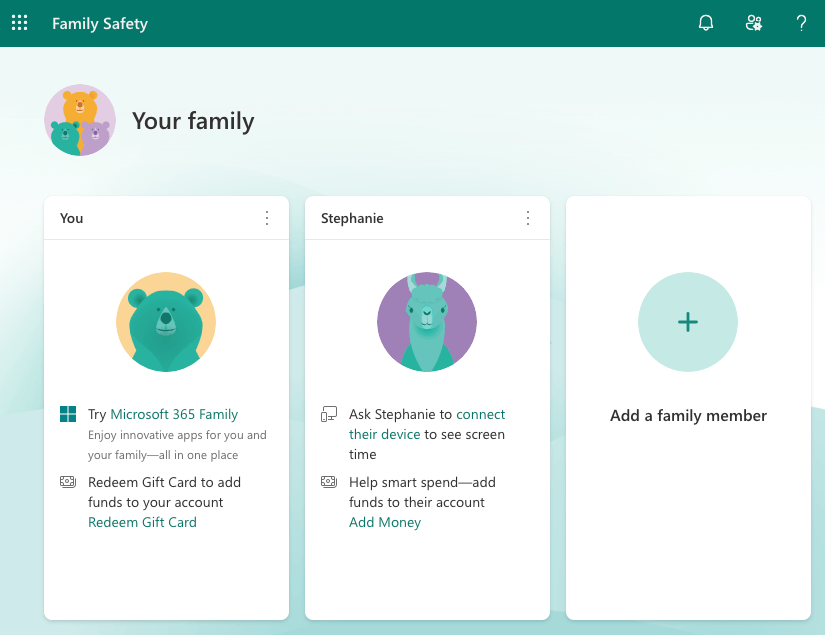Click the Microsoft 365 grid icon

pyautogui.click(x=67, y=414)
